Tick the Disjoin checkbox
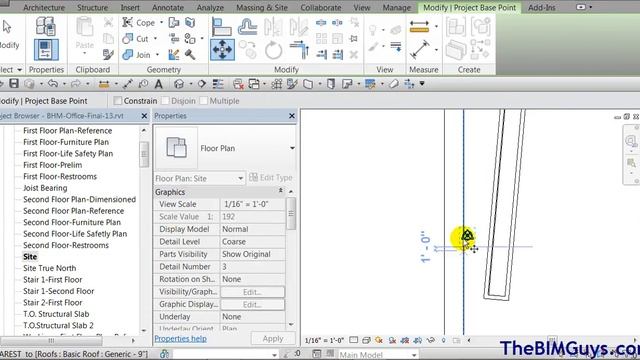 165,101
